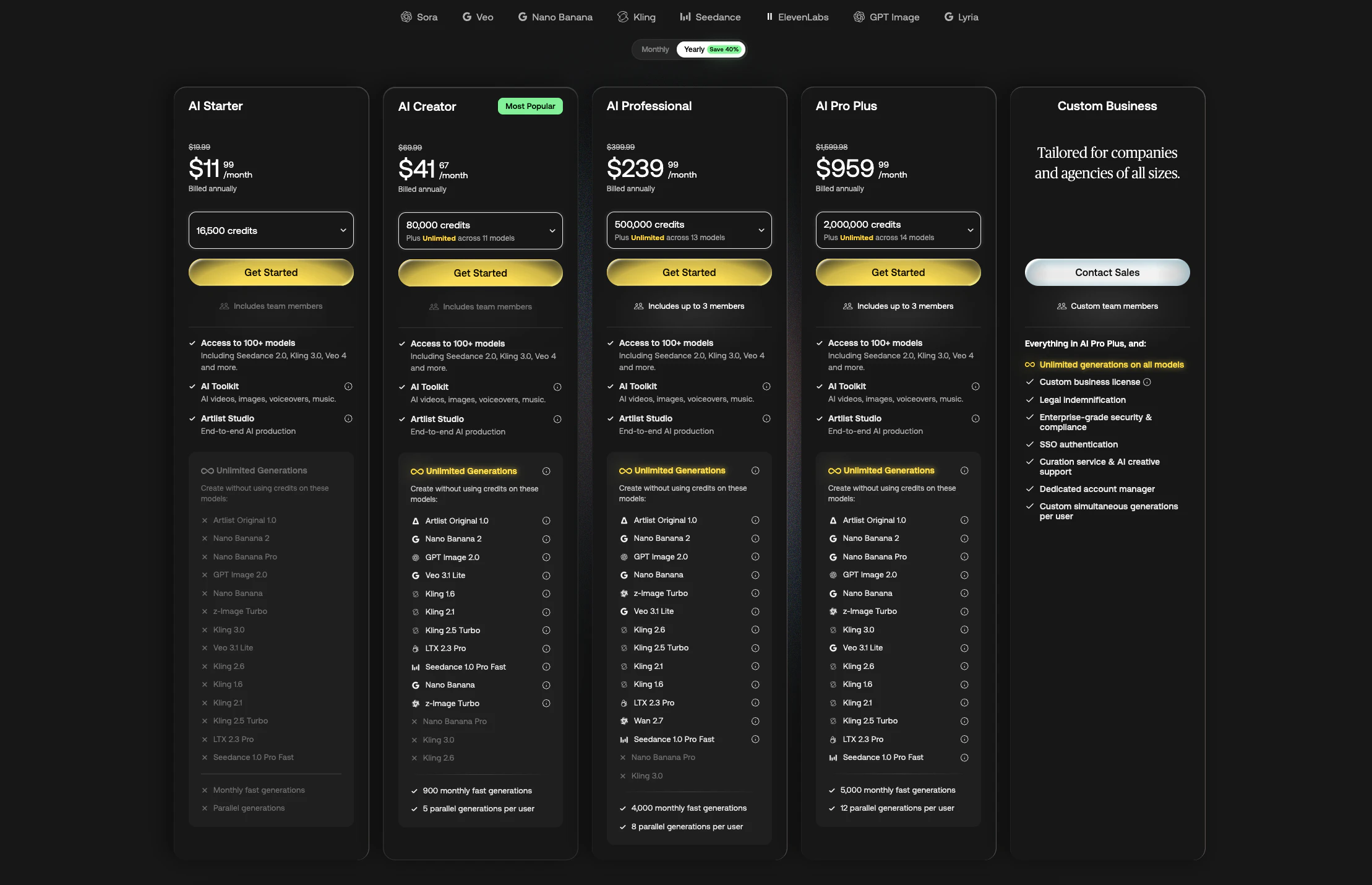Open the Lyria tab

pyautogui.click(x=961, y=17)
